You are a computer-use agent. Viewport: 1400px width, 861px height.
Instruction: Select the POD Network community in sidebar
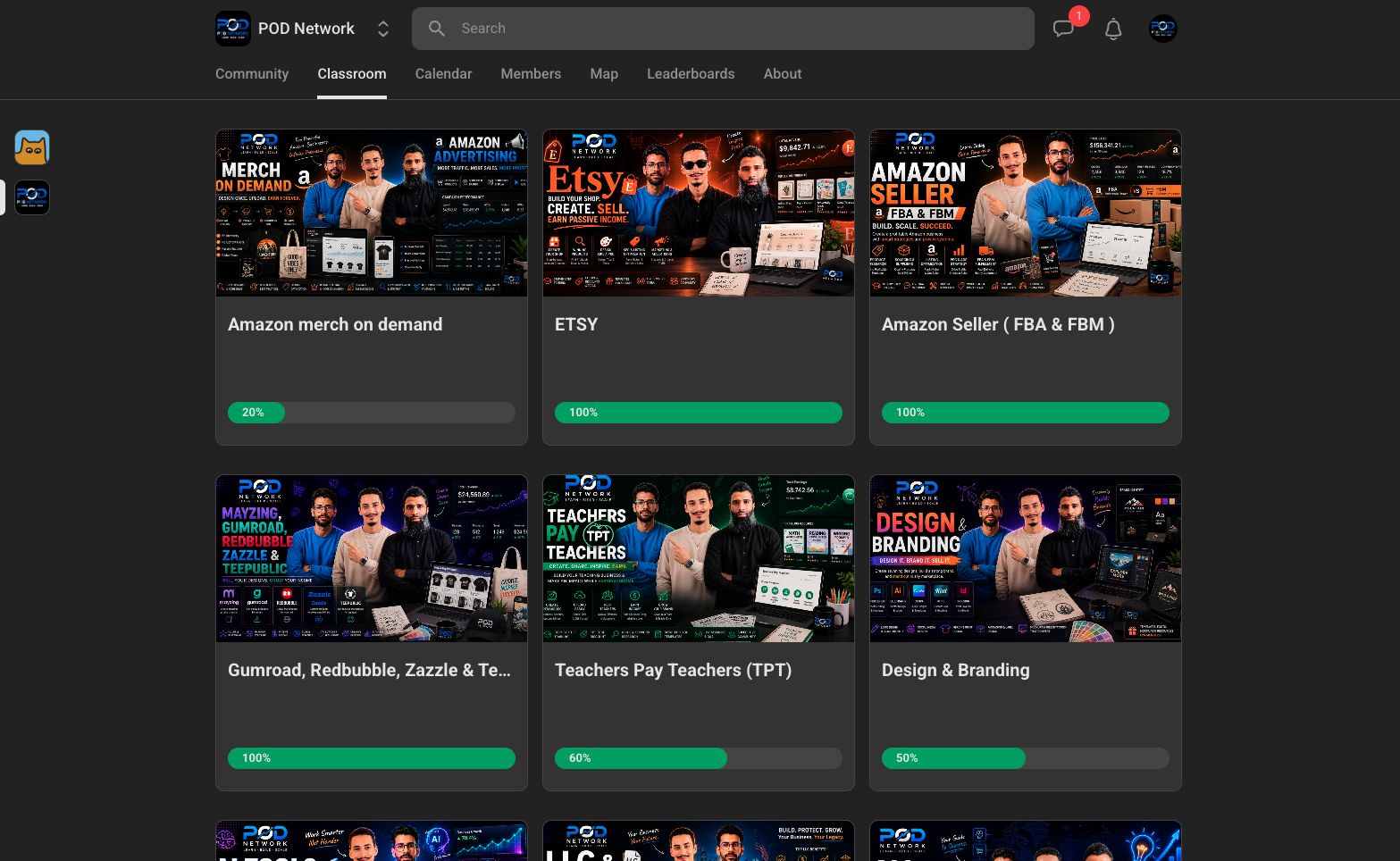tap(32, 197)
